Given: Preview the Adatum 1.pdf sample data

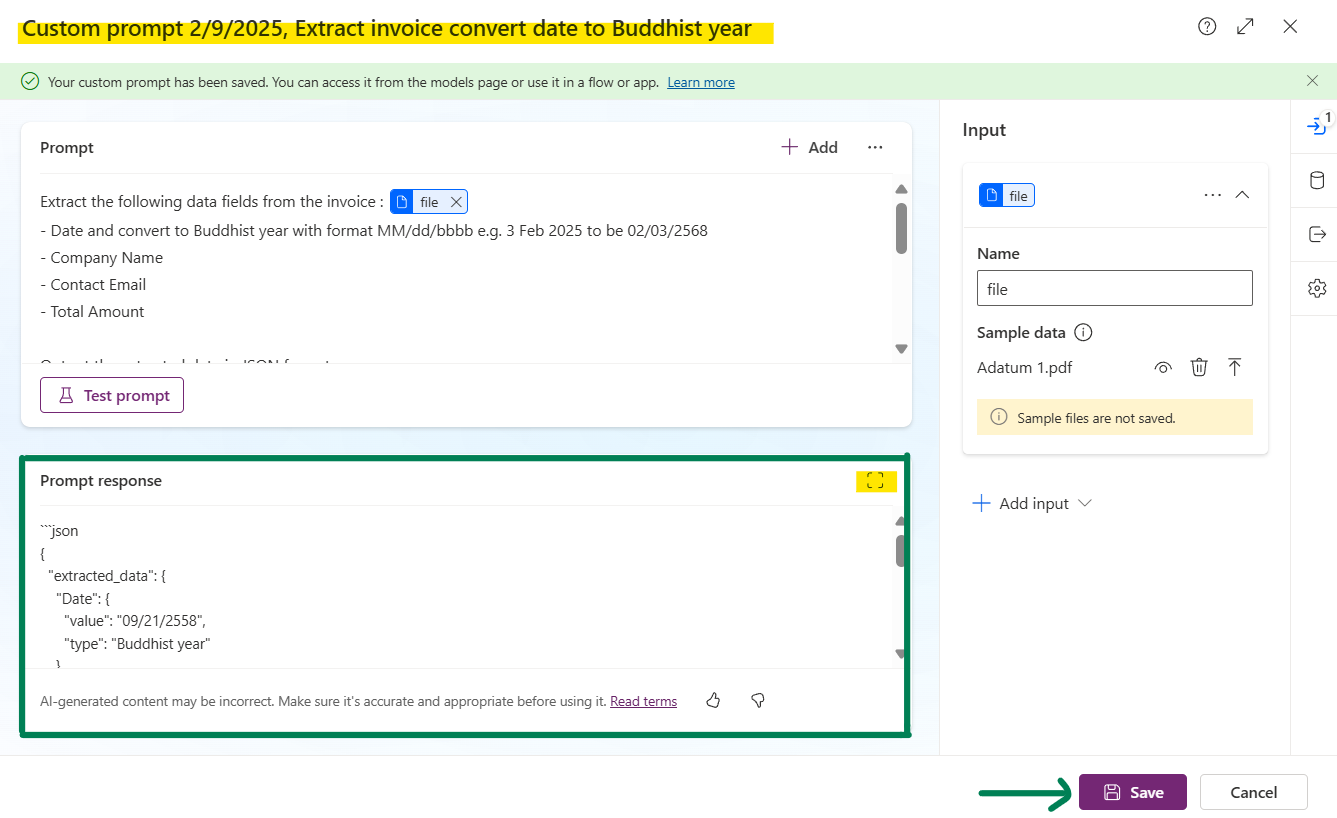Looking at the screenshot, I should [x=1162, y=367].
